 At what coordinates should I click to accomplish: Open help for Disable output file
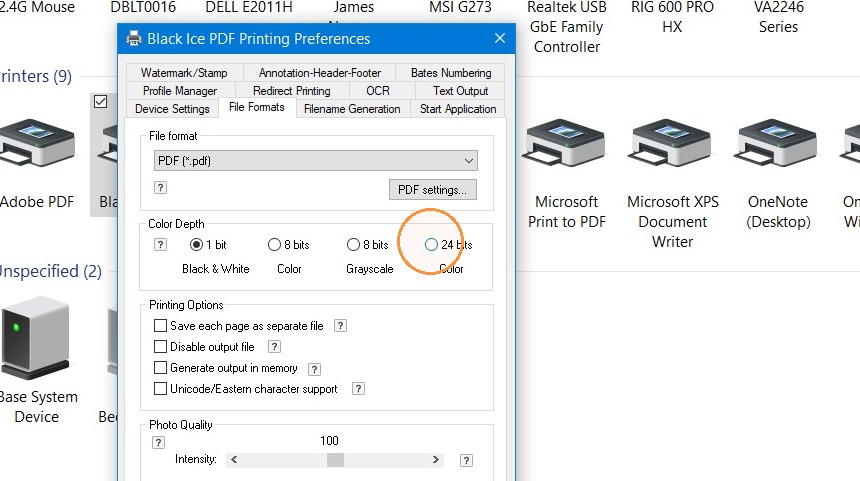pos(274,347)
